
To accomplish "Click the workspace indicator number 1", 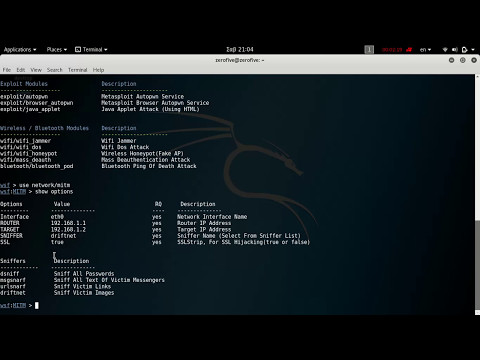I will point(369,50).
